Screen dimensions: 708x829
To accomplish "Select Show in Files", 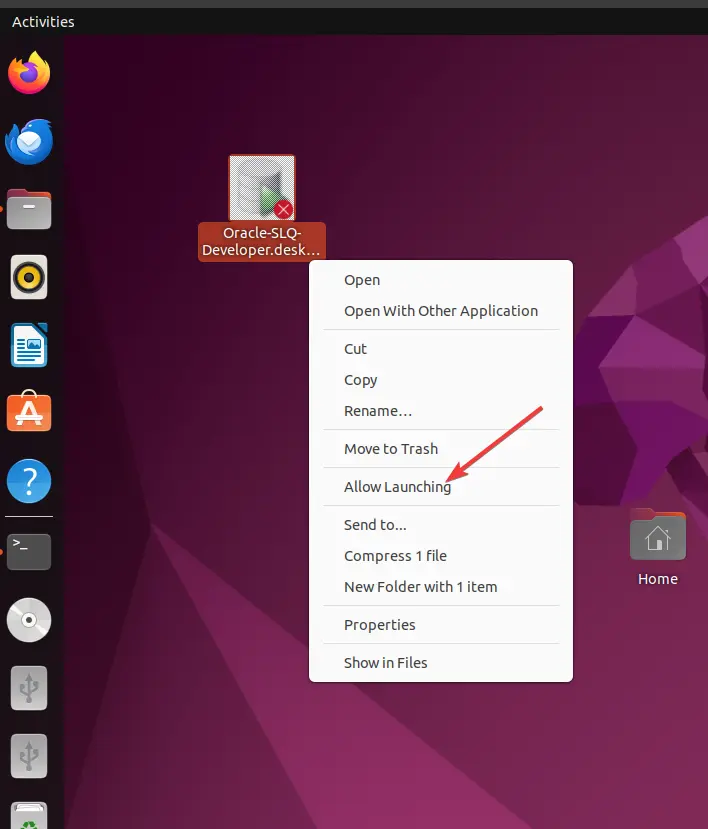I will pyautogui.click(x=441, y=663).
